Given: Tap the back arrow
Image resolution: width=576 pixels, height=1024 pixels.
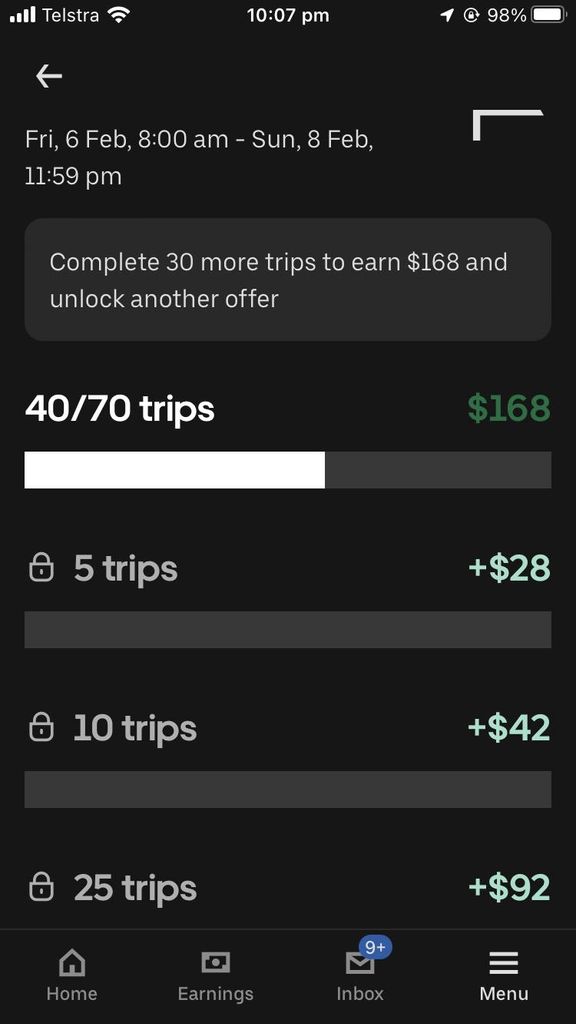Looking at the screenshot, I should pyautogui.click(x=49, y=76).
